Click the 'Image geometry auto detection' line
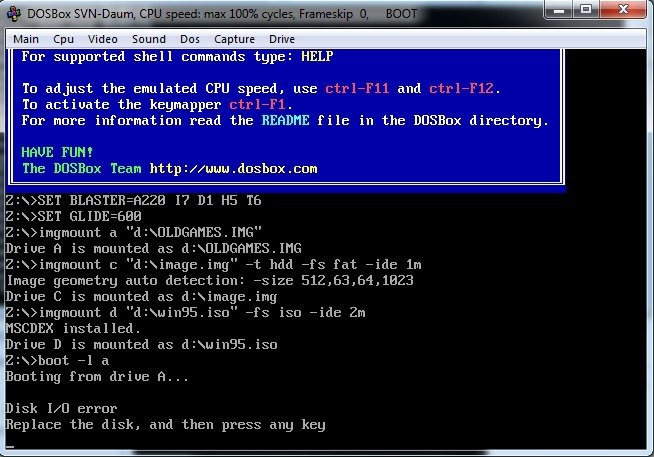 click(210, 280)
